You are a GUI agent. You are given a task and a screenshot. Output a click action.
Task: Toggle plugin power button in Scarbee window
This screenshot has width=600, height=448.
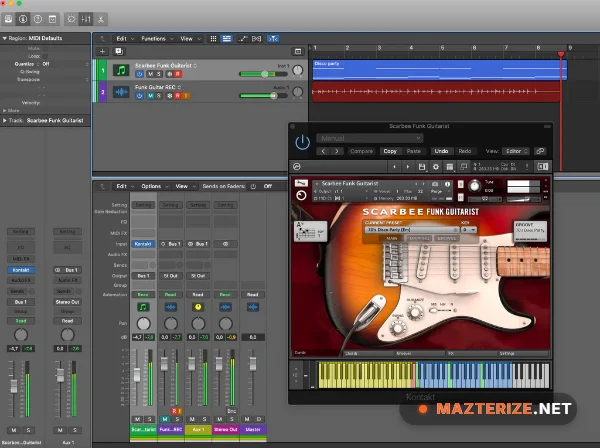pos(302,142)
